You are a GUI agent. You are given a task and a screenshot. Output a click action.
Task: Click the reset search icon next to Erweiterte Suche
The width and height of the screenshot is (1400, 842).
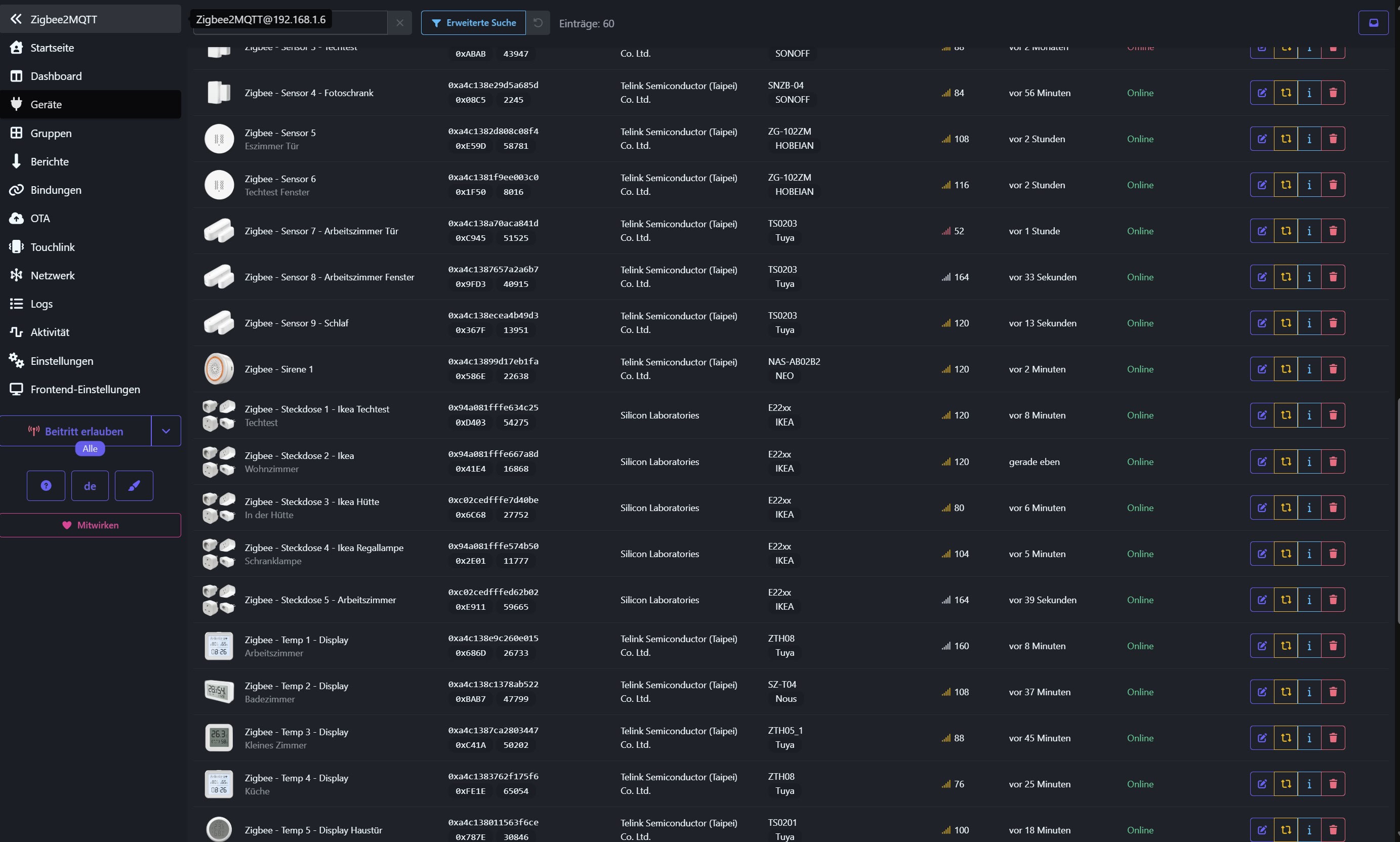click(538, 23)
